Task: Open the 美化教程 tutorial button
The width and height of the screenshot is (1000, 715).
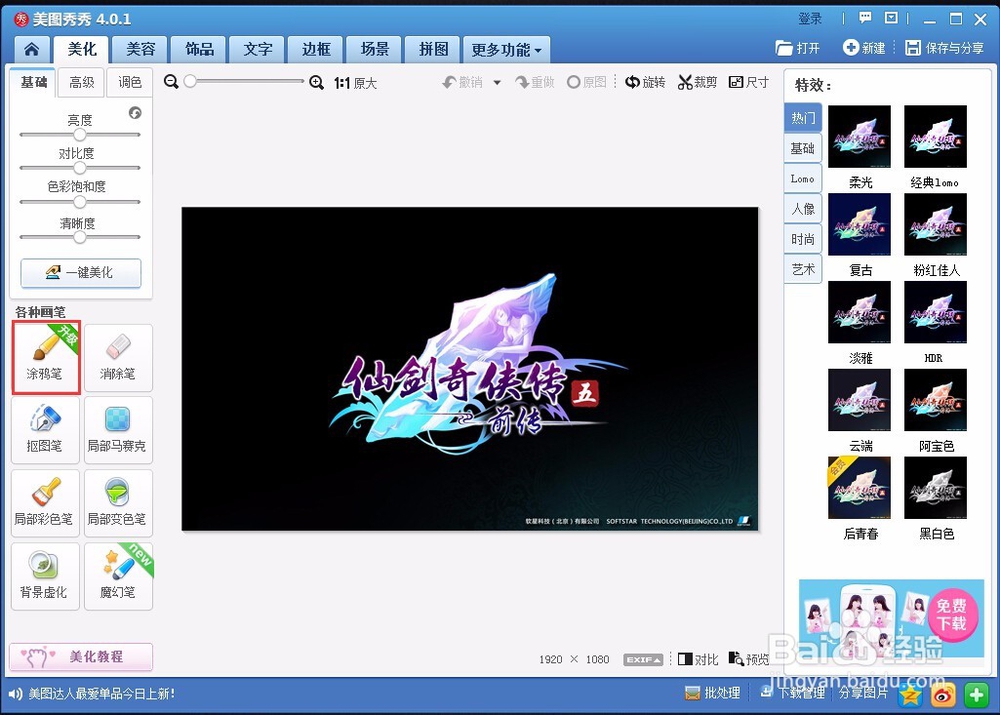Action: coord(81,656)
